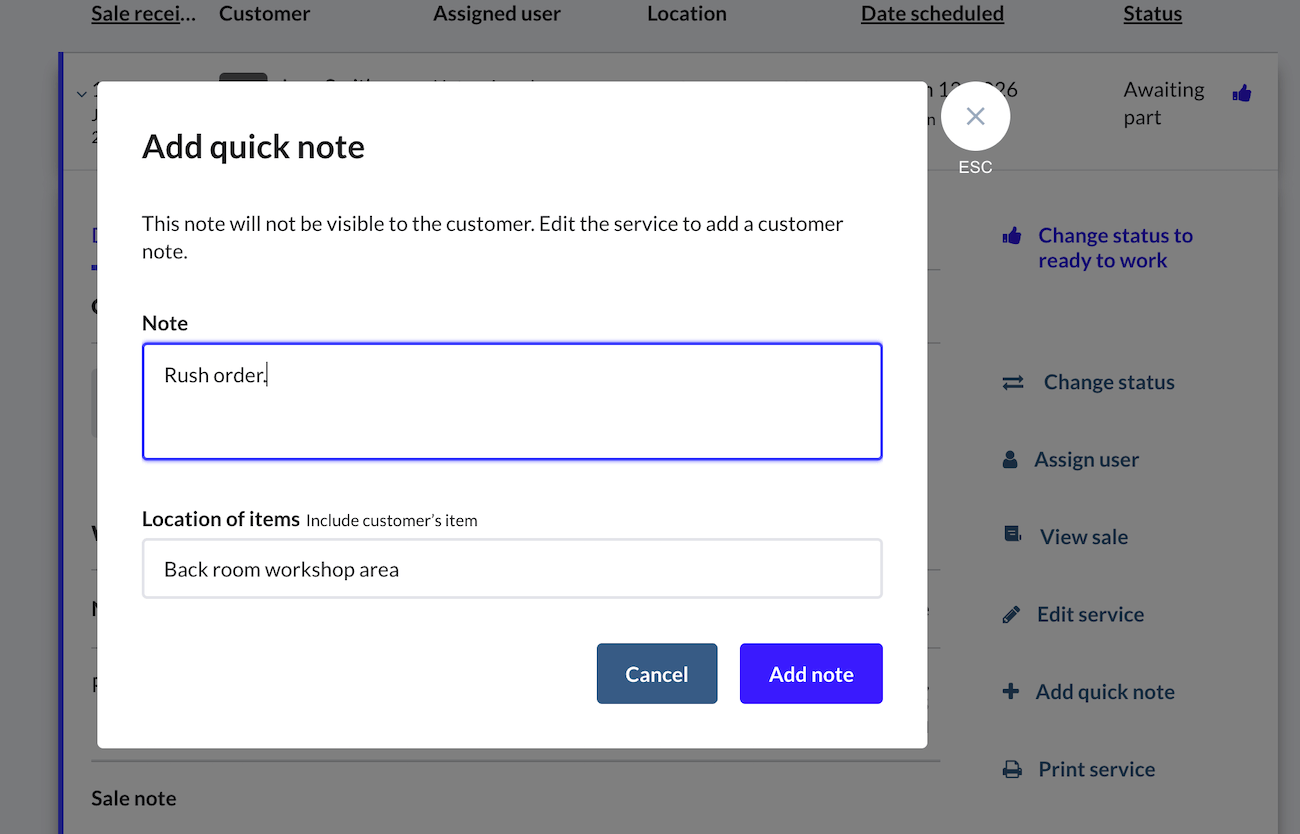Viewport: 1300px width, 834px height.
Task: Sort by the Sale receipt column header
Action: [144, 14]
